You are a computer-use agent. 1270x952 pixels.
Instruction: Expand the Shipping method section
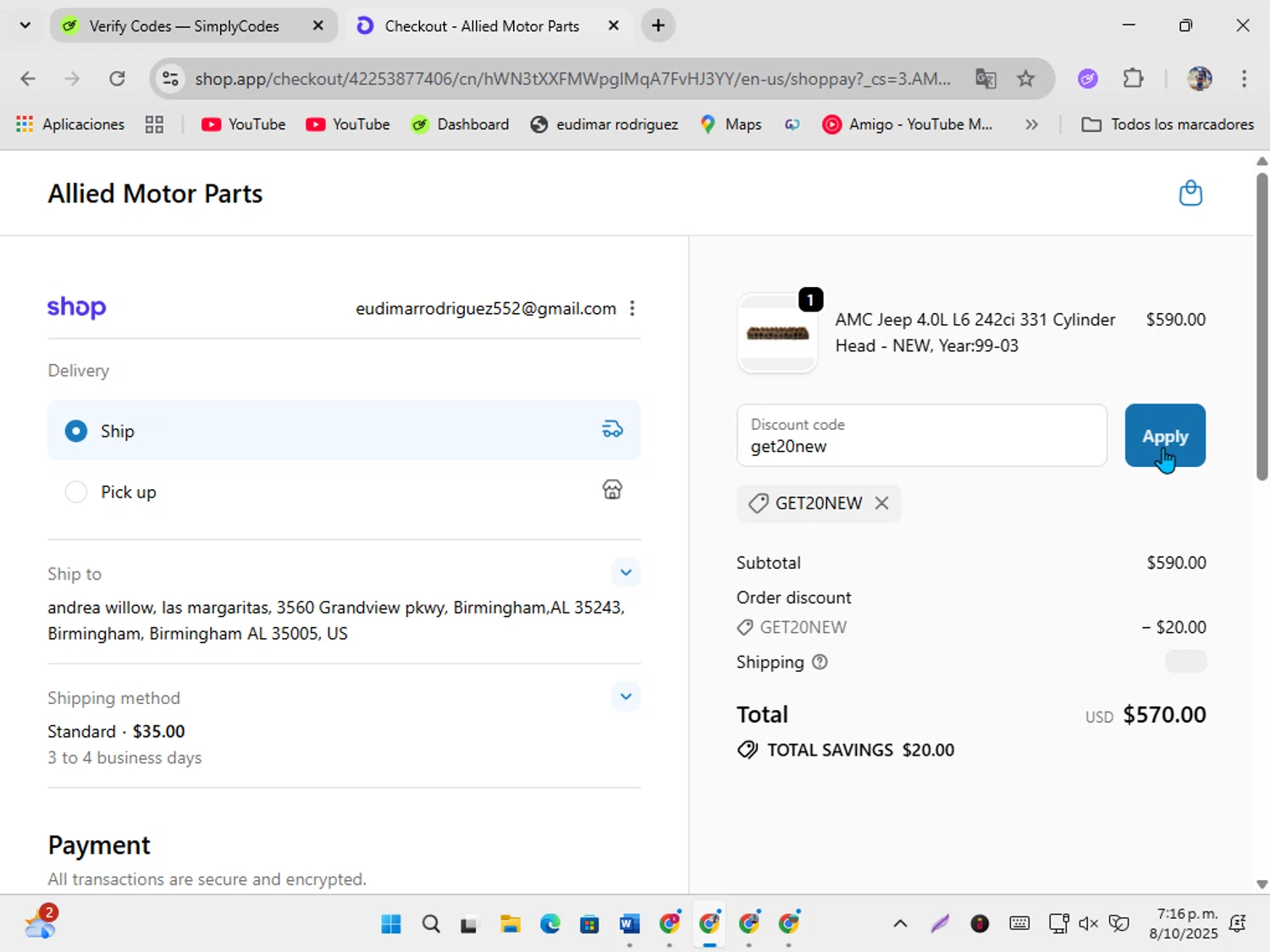coord(626,696)
